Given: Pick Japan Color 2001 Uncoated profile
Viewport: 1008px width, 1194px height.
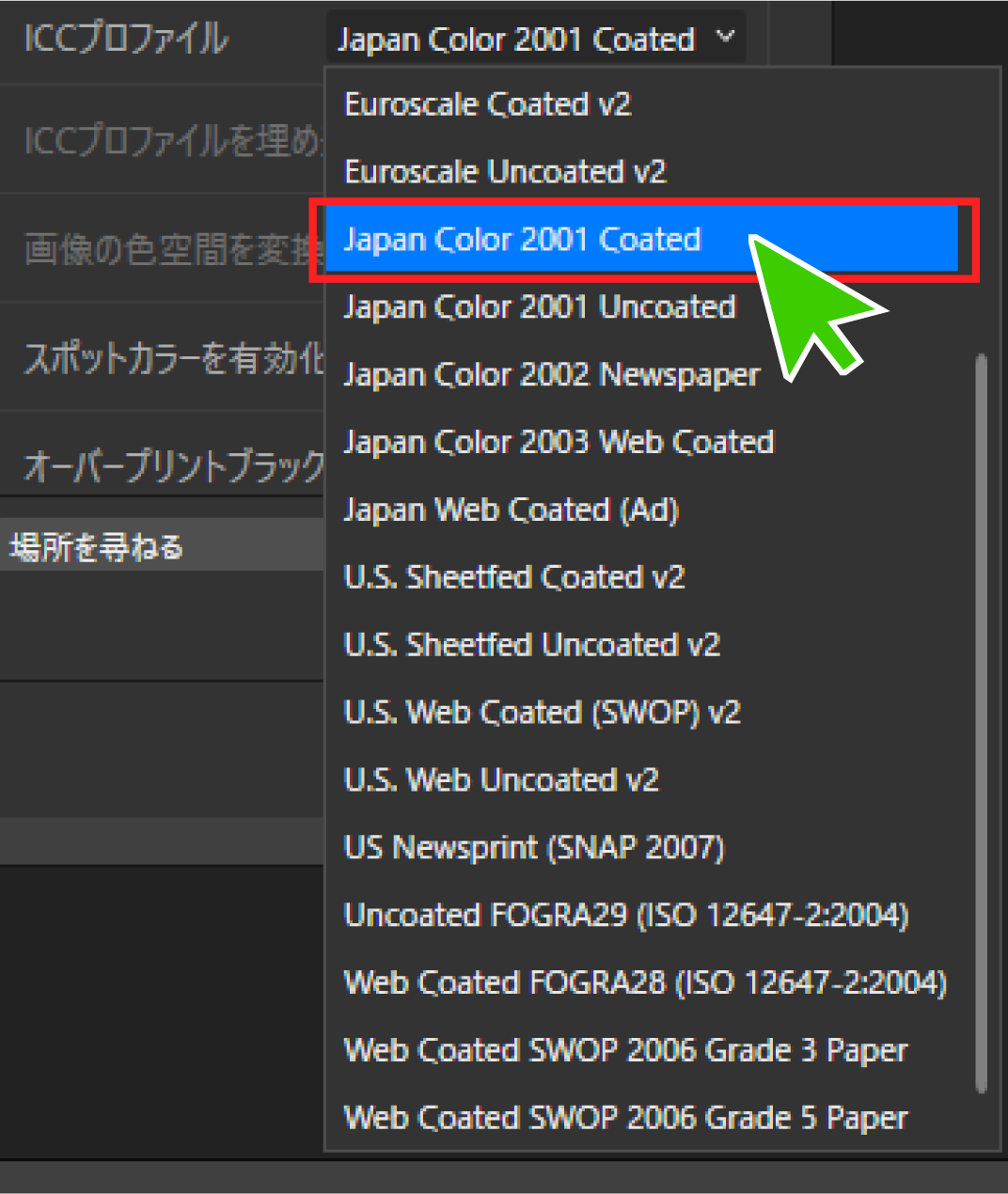Looking at the screenshot, I should pyautogui.click(x=539, y=307).
